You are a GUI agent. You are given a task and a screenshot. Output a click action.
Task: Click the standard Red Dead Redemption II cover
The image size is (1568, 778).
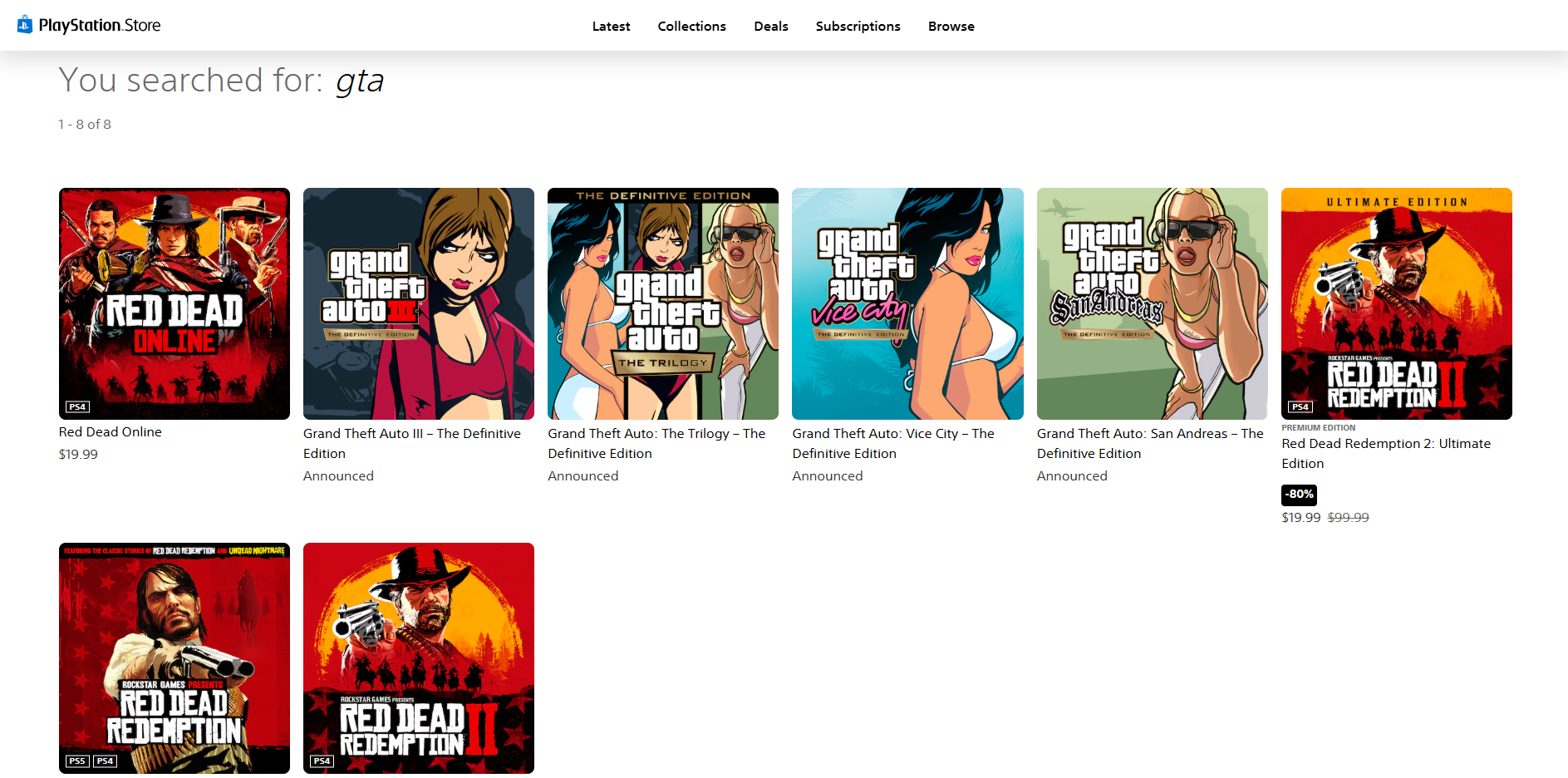(419, 658)
